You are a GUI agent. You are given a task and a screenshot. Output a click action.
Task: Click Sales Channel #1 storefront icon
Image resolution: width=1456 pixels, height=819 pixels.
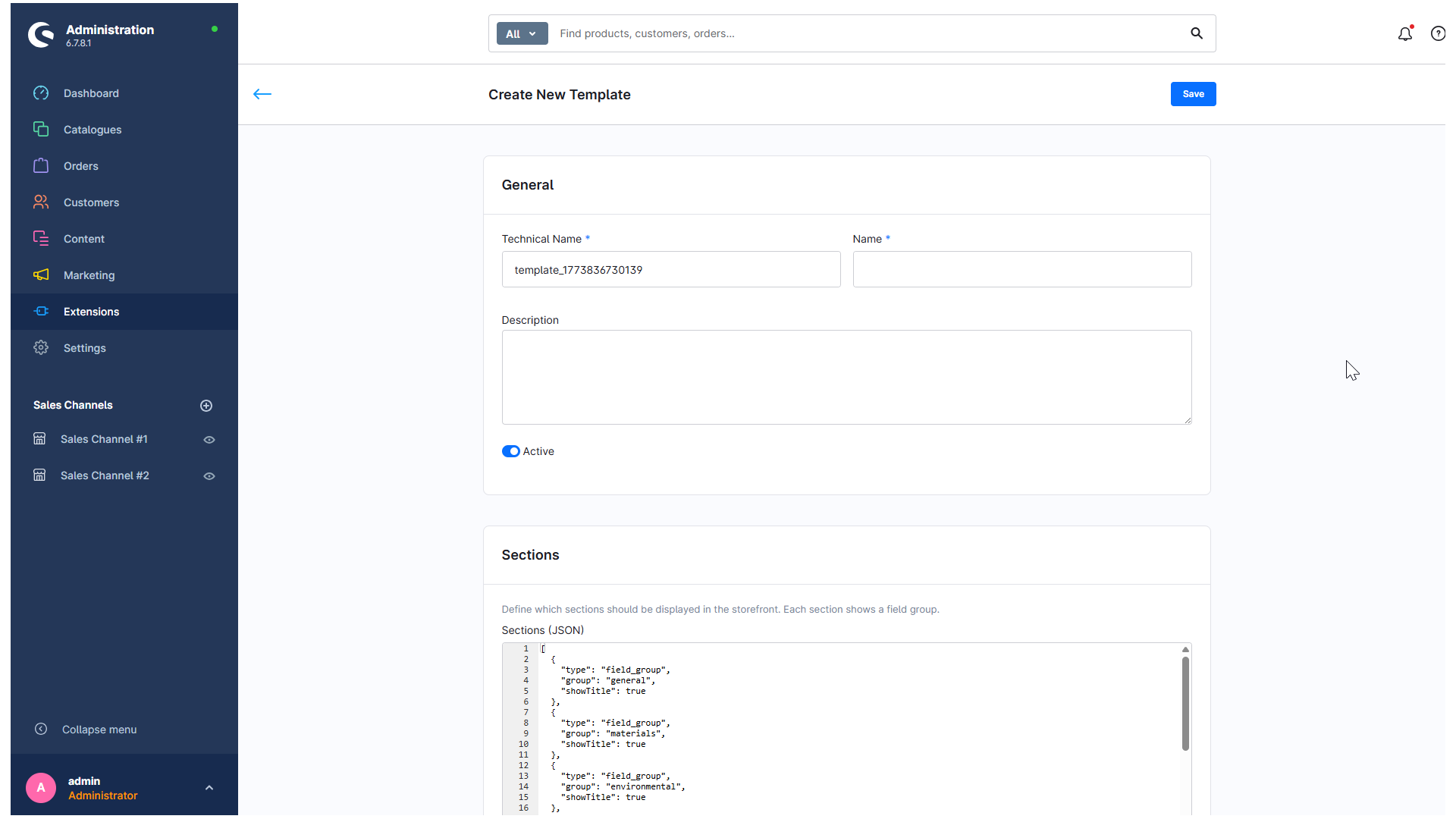click(x=39, y=439)
